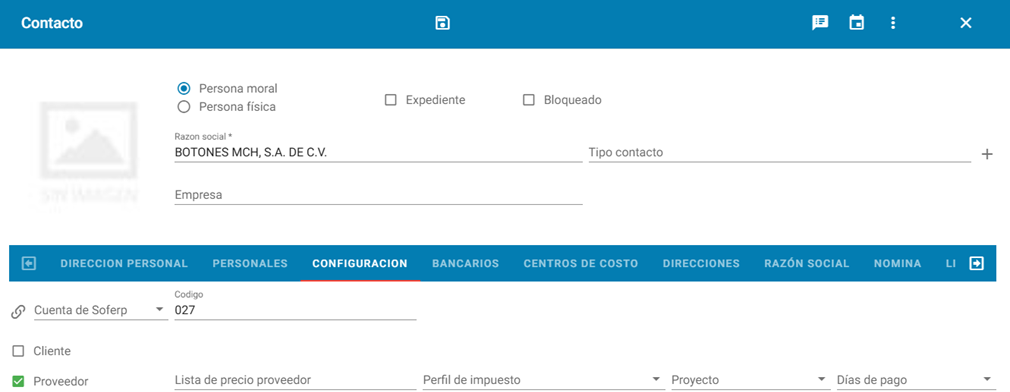This screenshot has height=392, width=1010.
Task: Switch to the Nomina tab
Action: tap(897, 263)
